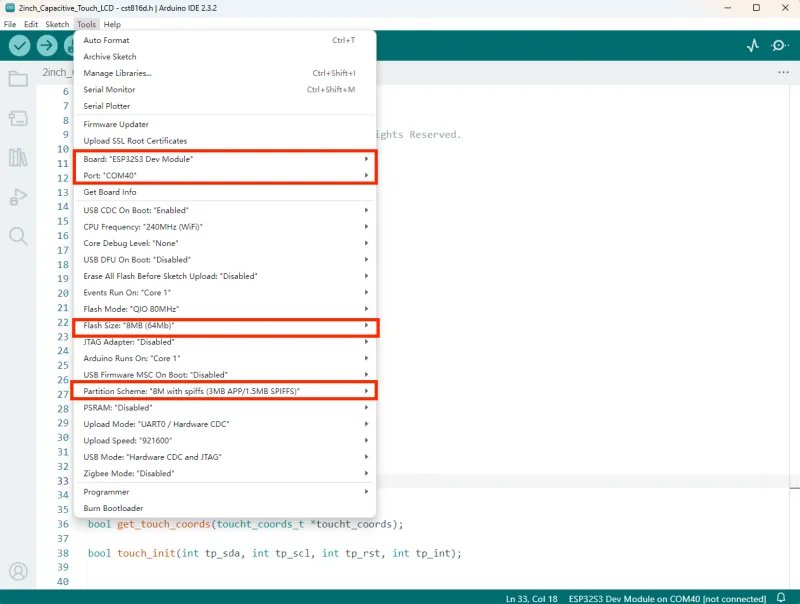Click the touch_init function name in code

146,553
